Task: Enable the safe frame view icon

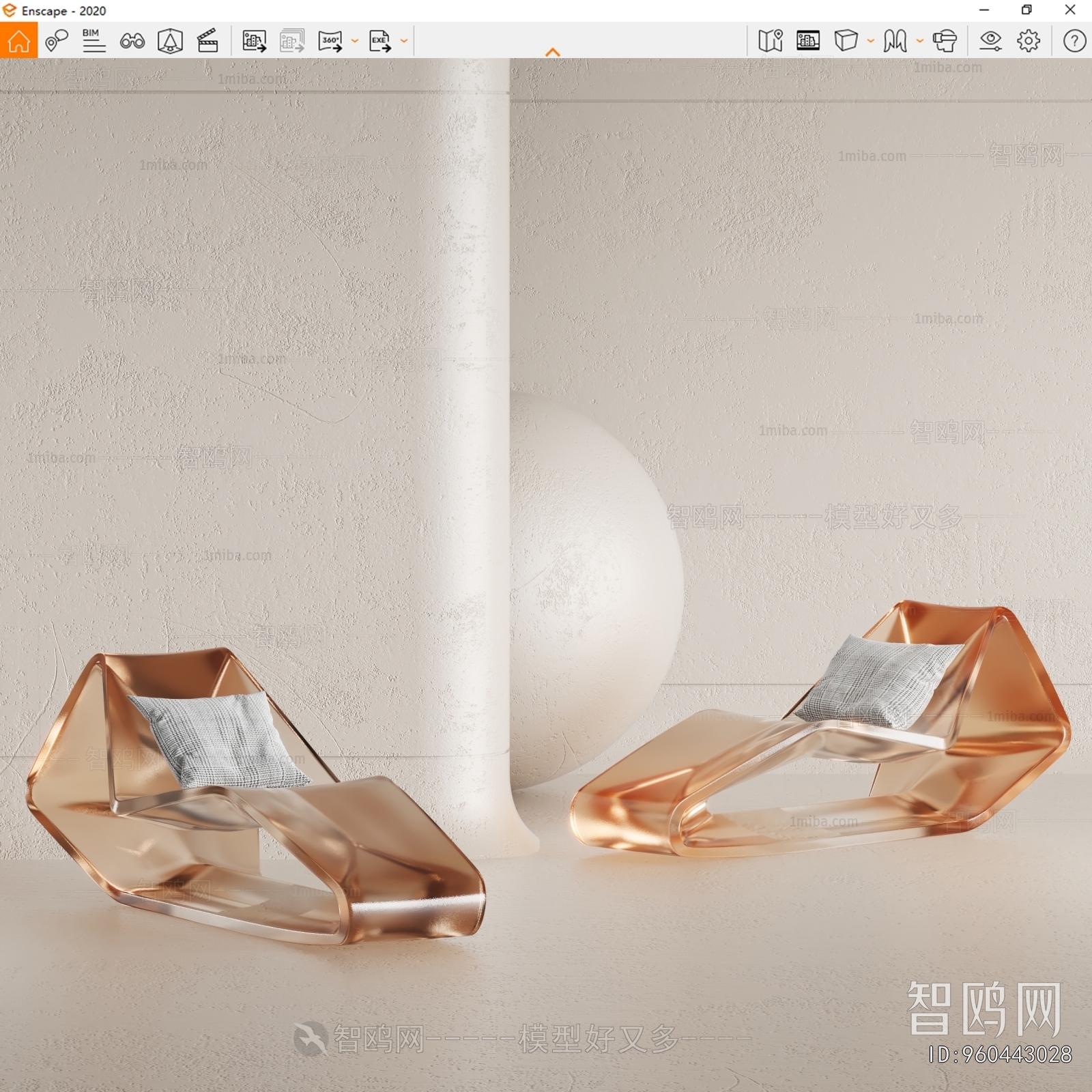Action: tap(170, 41)
